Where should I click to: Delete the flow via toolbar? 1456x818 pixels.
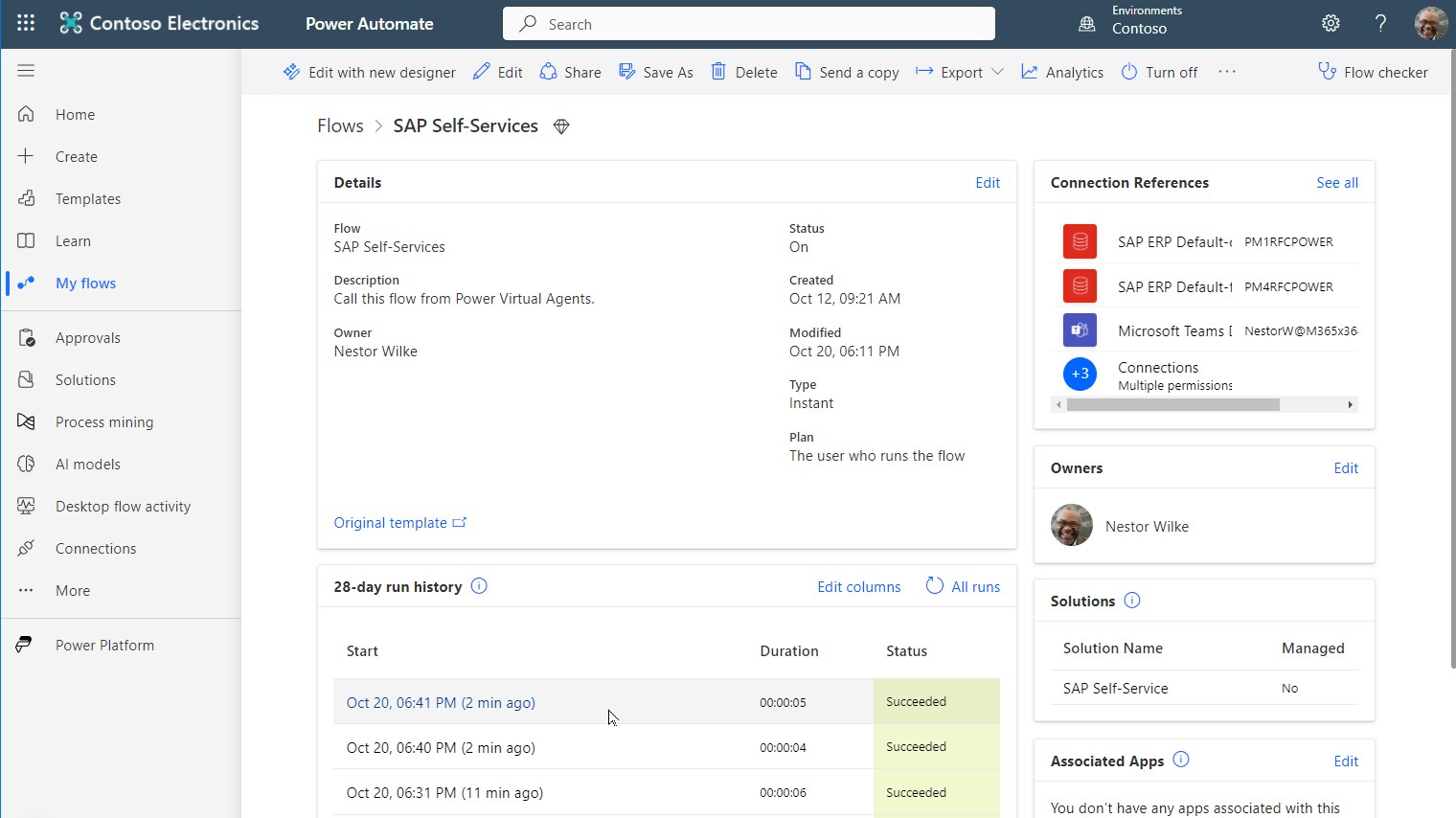pyautogui.click(x=744, y=72)
